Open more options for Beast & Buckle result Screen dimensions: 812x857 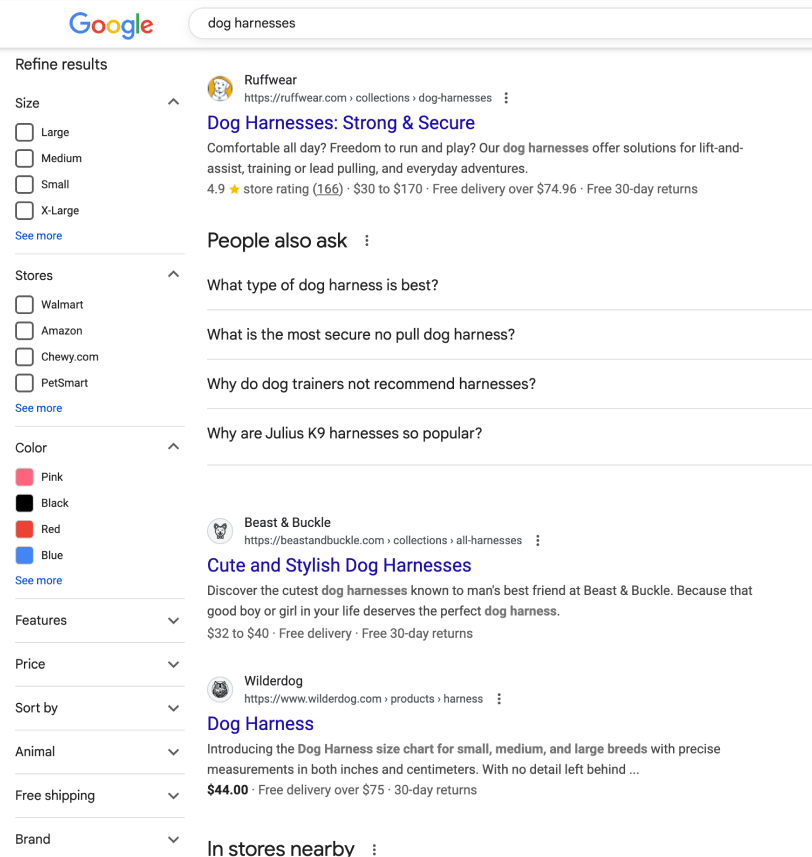point(538,541)
